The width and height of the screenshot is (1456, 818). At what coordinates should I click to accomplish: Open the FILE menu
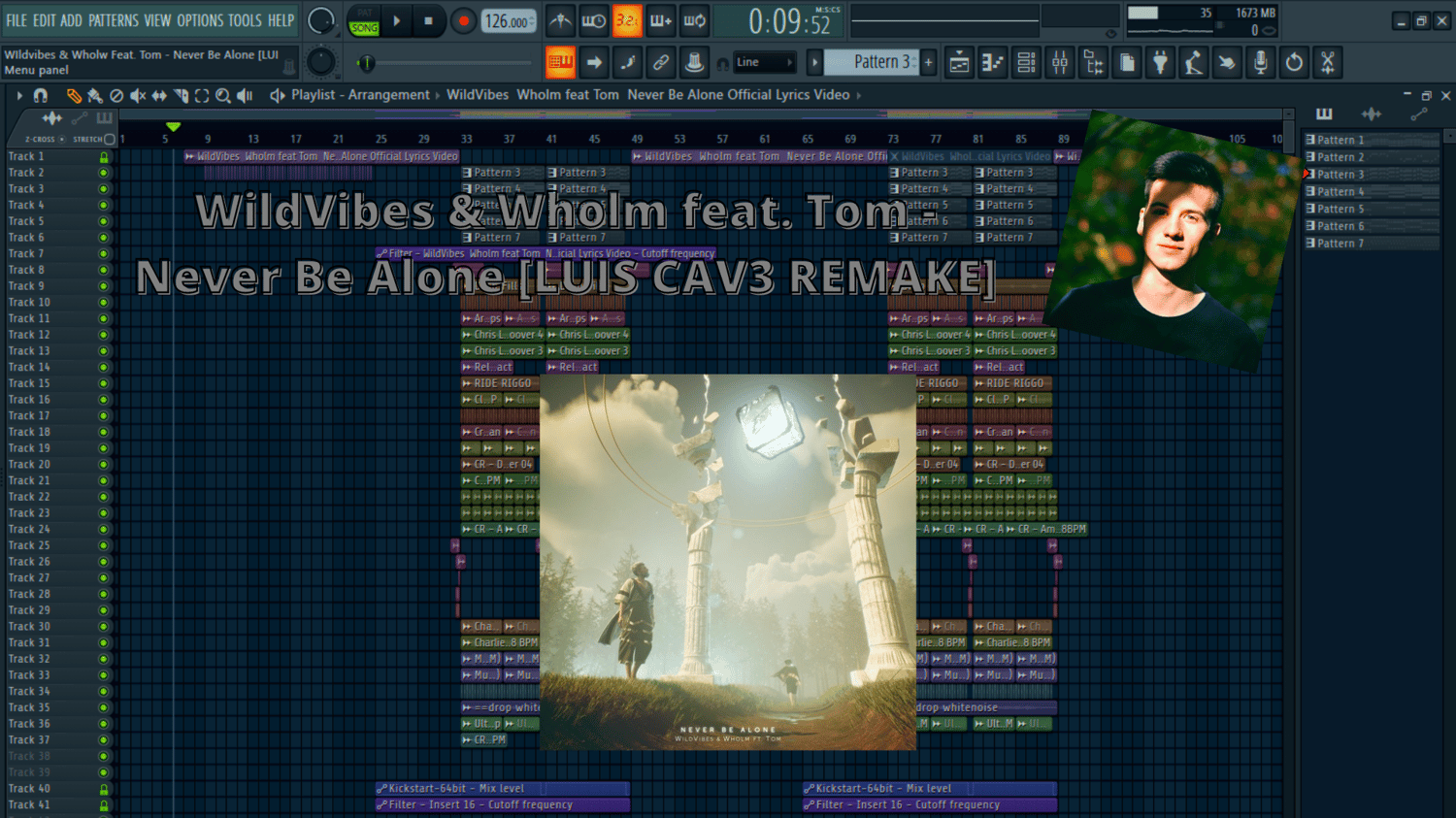pyautogui.click(x=17, y=20)
